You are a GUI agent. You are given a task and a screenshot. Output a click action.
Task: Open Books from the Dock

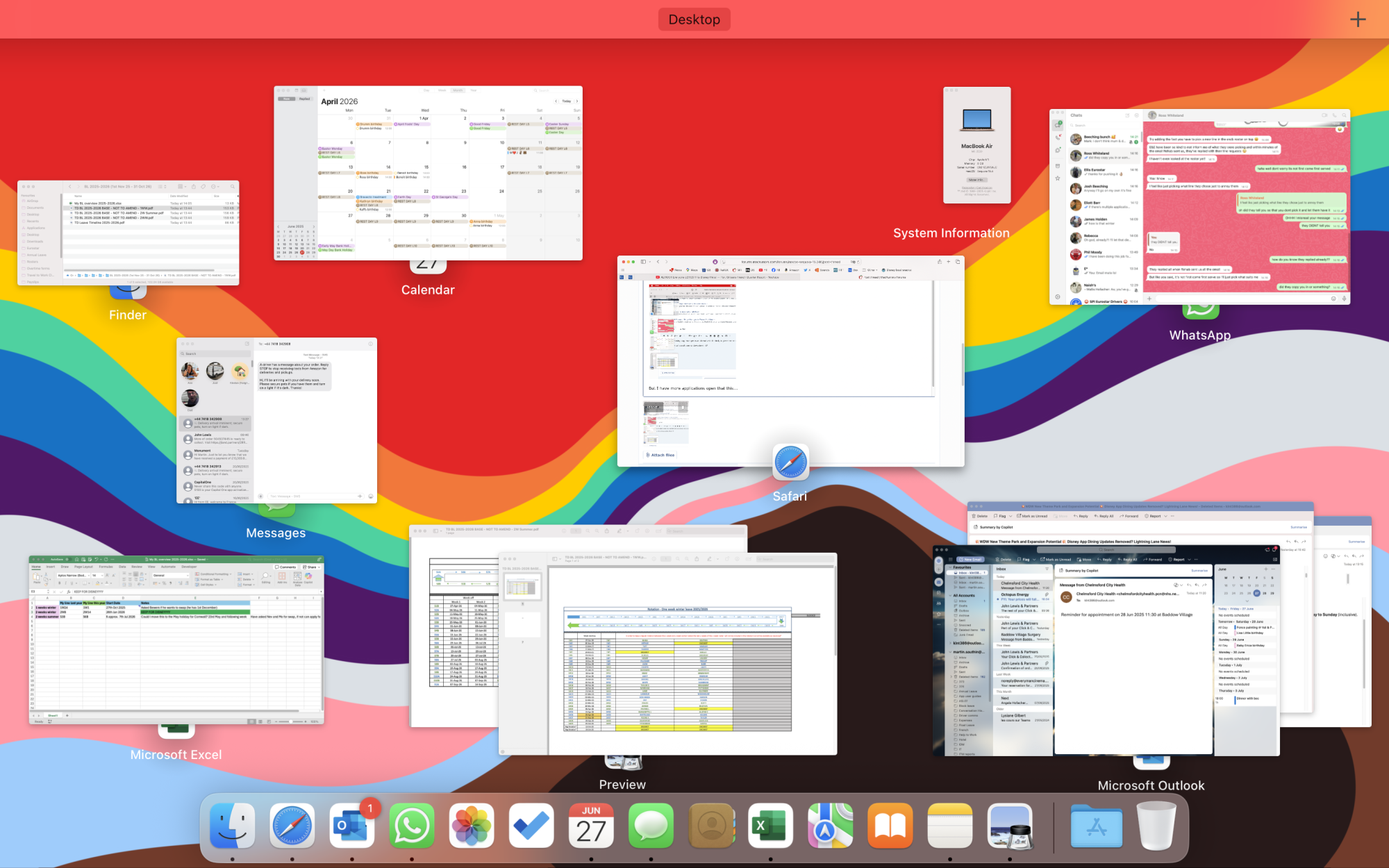pos(890,826)
